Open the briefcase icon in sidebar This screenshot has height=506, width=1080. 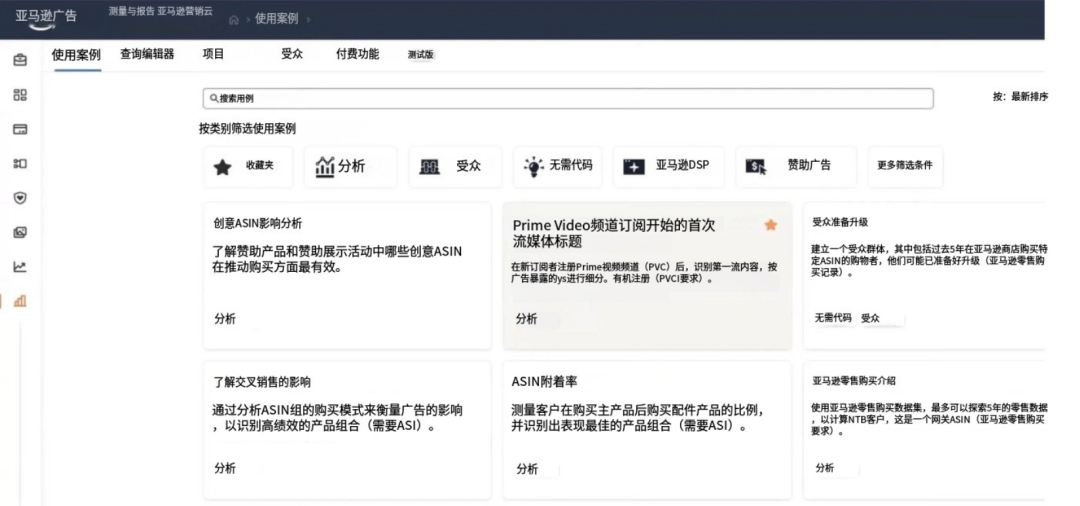[20, 61]
